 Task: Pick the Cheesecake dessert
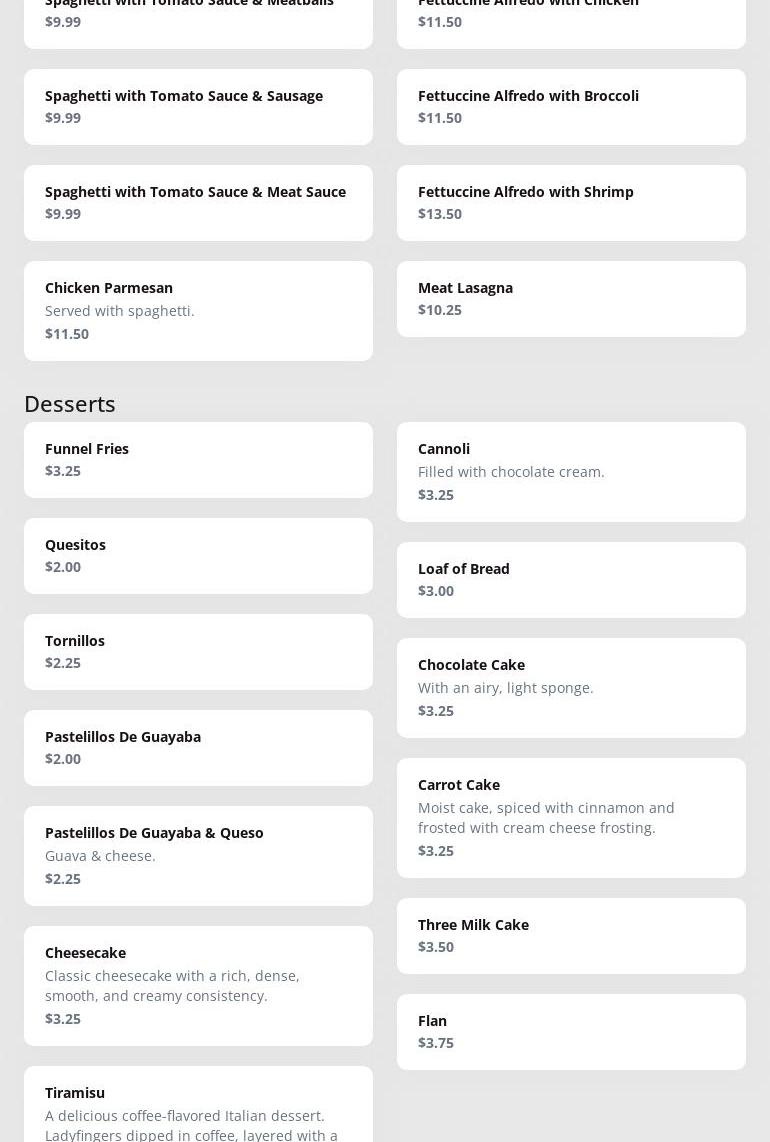[x=198, y=986]
